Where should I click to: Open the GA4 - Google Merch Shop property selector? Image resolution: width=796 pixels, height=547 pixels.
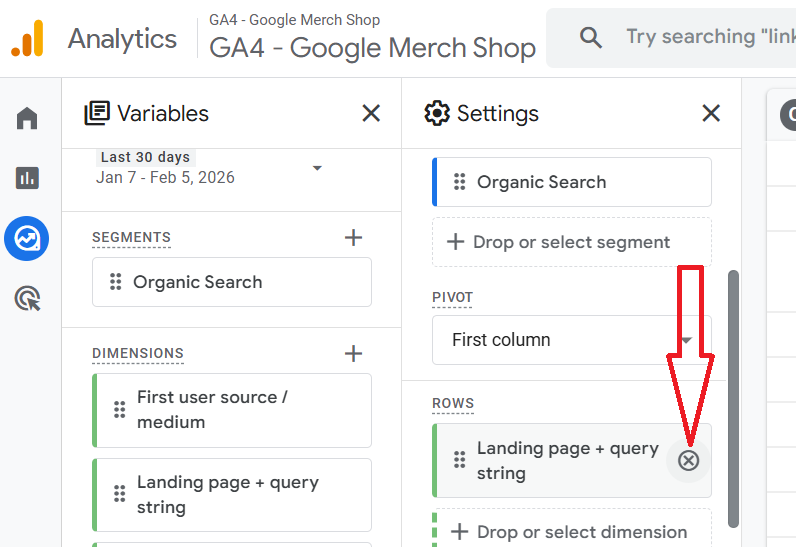point(372,48)
